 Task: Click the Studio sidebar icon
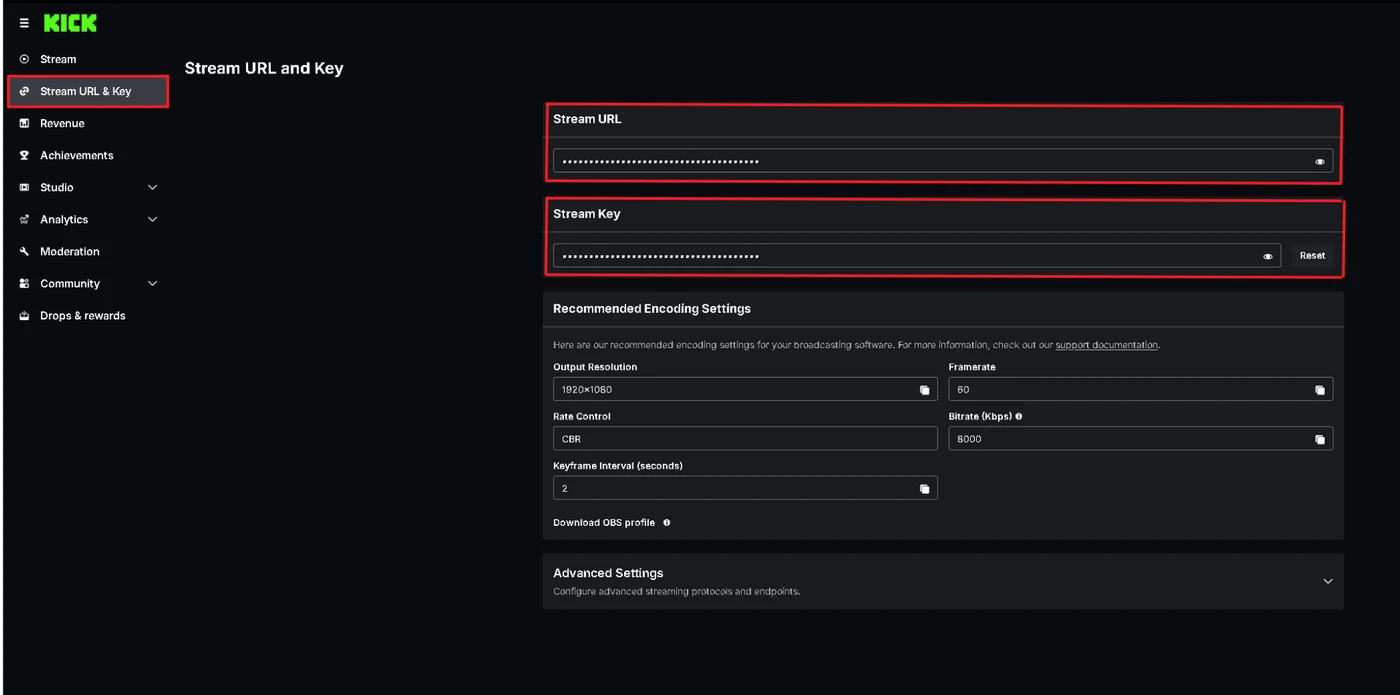[24, 187]
